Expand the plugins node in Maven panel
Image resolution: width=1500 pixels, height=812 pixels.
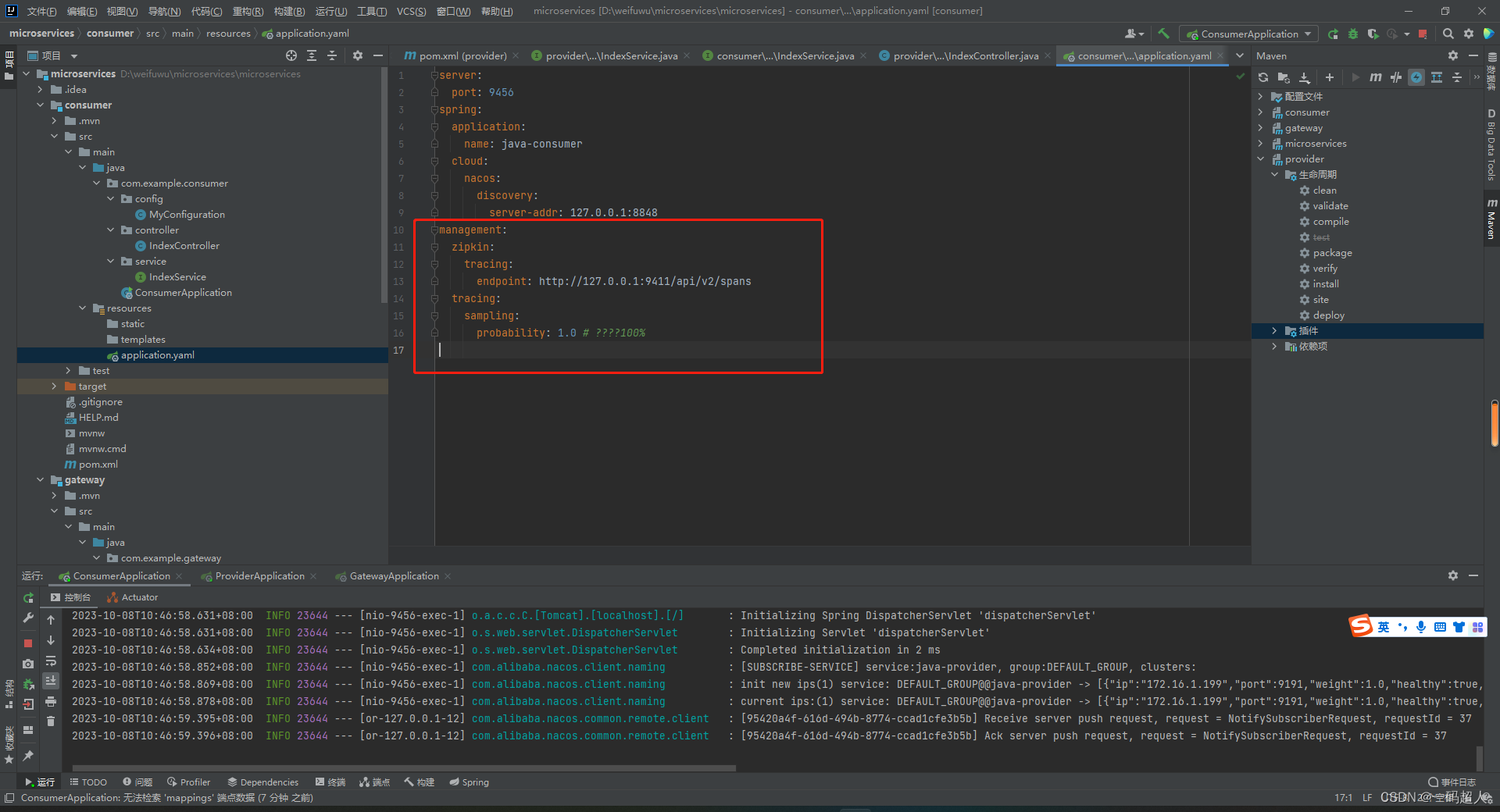(x=1275, y=330)
